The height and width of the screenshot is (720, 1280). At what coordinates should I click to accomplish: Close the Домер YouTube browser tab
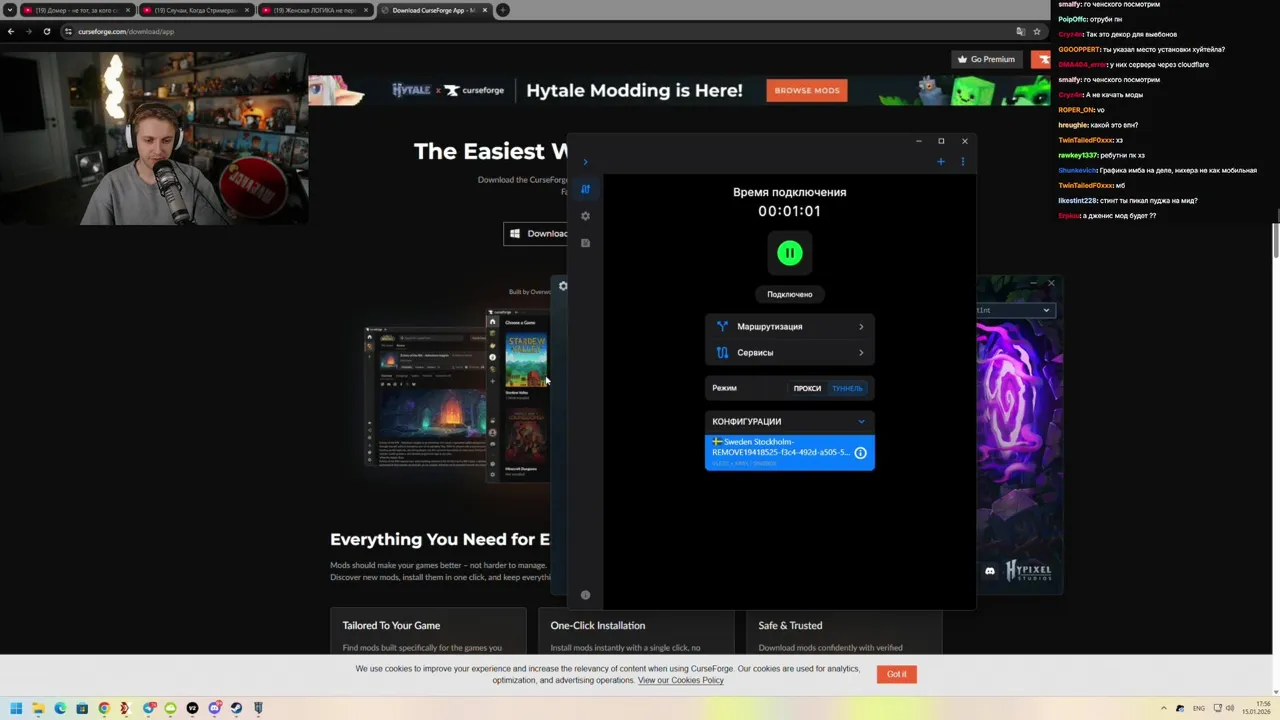point(128,10)
